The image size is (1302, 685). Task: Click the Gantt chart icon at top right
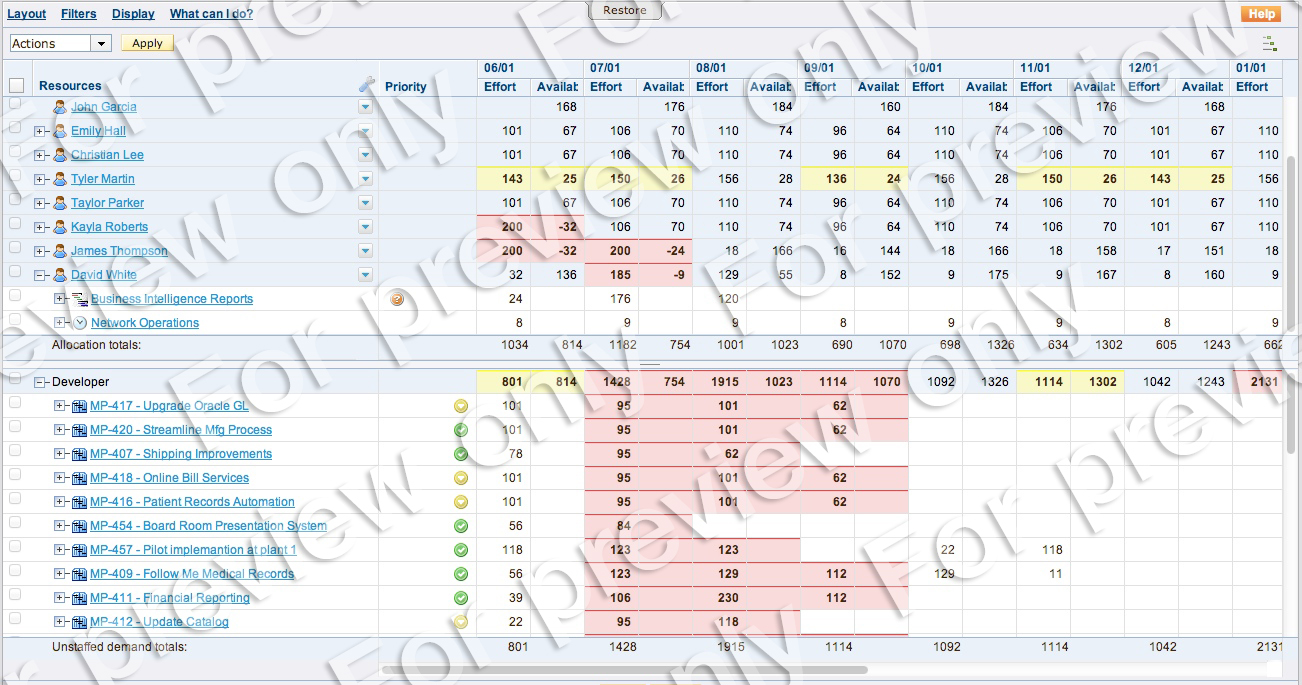click(1269, 44)
